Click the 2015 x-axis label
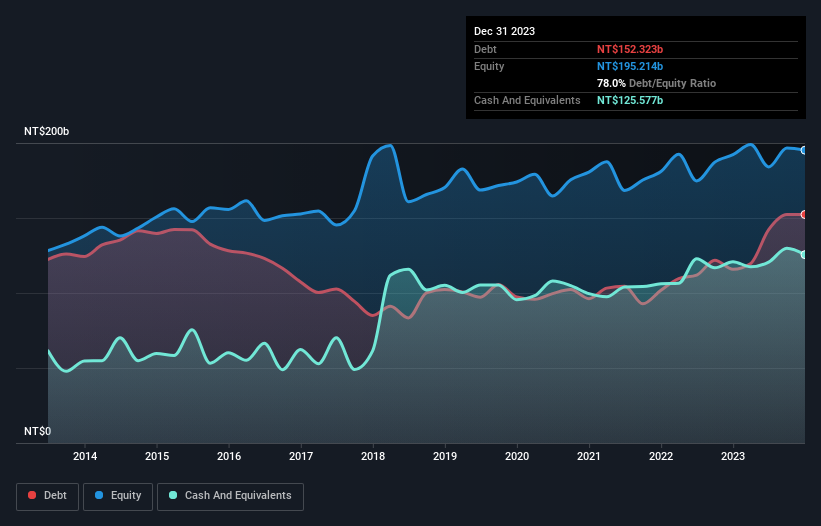The height and width of the screenshot is (526, 821). point(157,456)
